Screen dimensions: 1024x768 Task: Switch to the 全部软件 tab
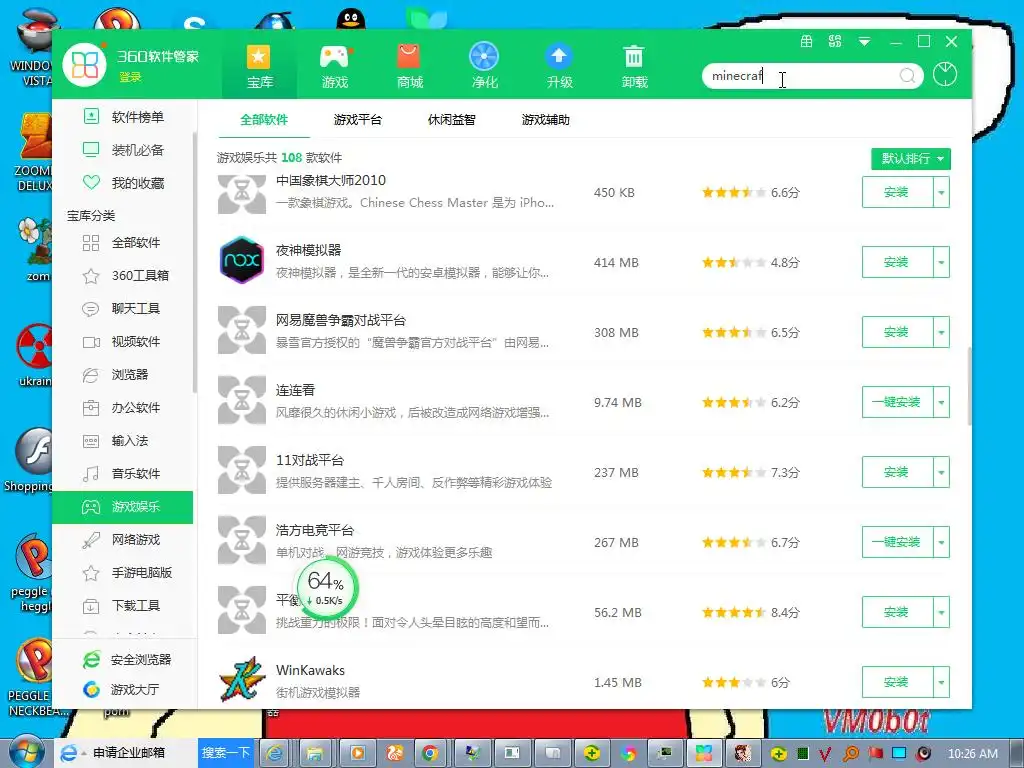coord(264,120)
